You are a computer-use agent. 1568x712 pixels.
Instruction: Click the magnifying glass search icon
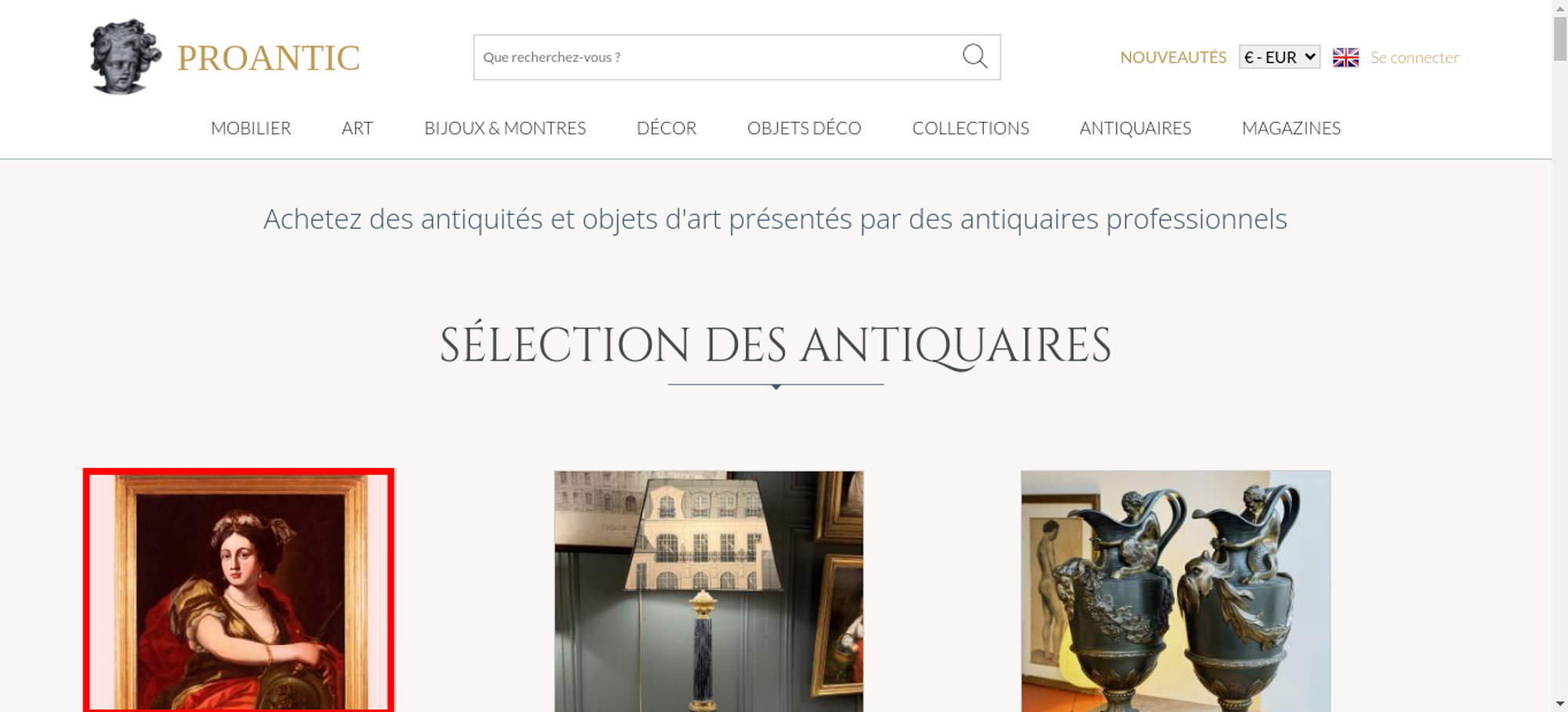click(x=975, y=56)
